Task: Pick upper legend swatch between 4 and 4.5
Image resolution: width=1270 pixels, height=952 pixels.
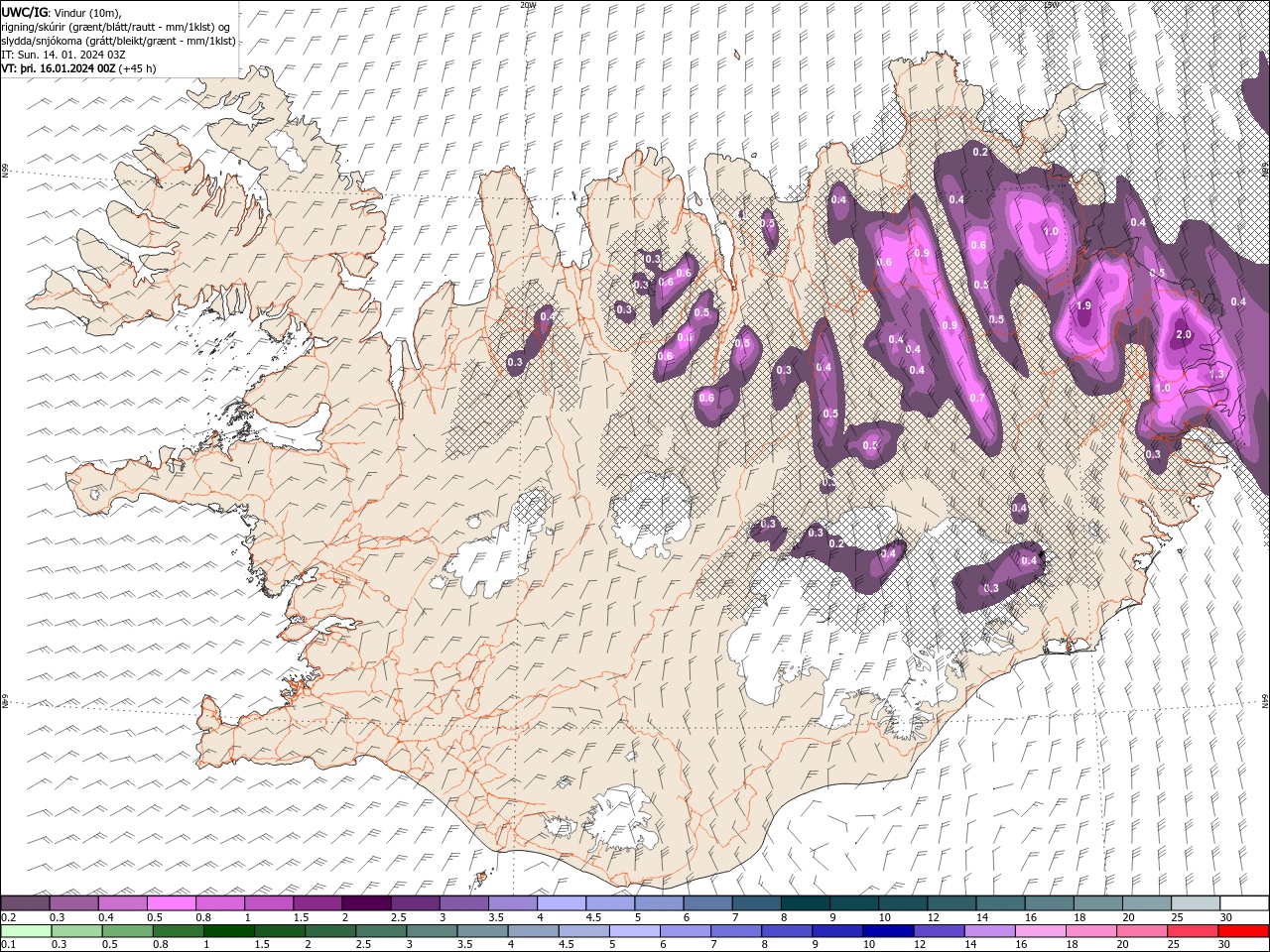Action: click(x=561, y=903)
